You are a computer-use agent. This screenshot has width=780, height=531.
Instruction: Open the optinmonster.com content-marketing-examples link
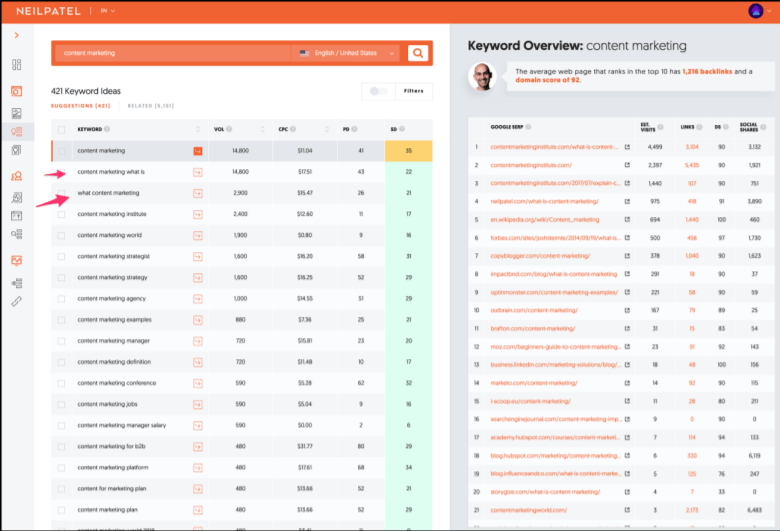point(554,292)
